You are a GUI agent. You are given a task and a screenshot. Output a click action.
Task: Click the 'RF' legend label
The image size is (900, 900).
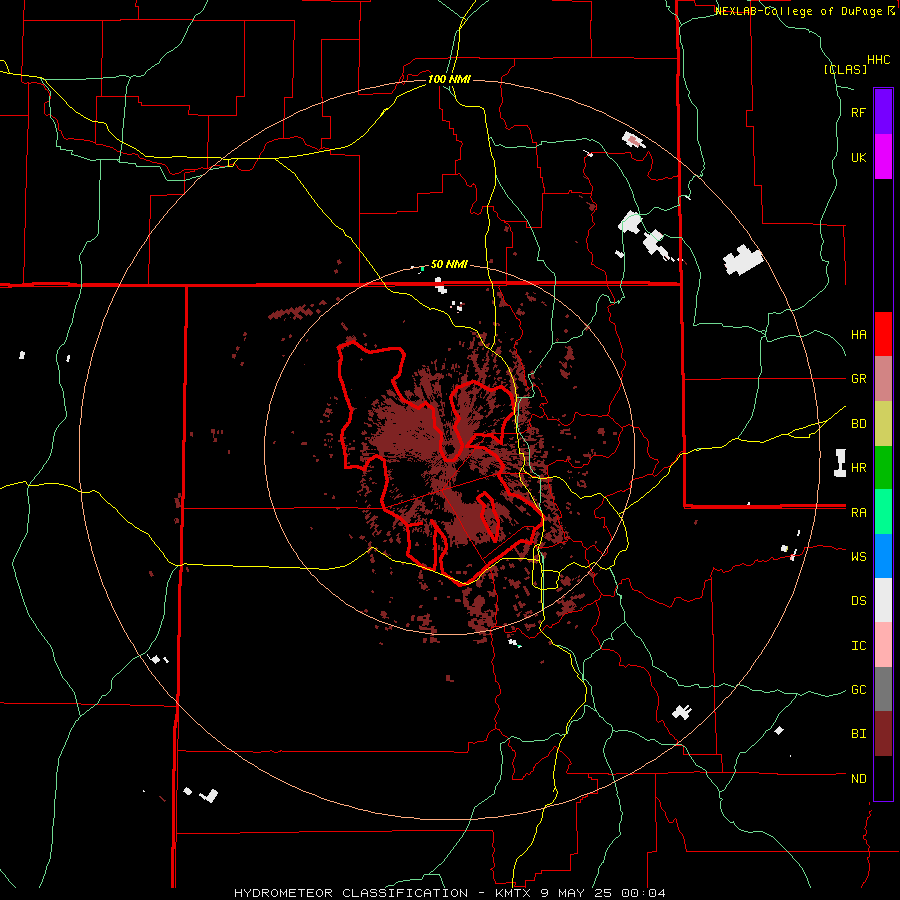(x=858, y=112)
